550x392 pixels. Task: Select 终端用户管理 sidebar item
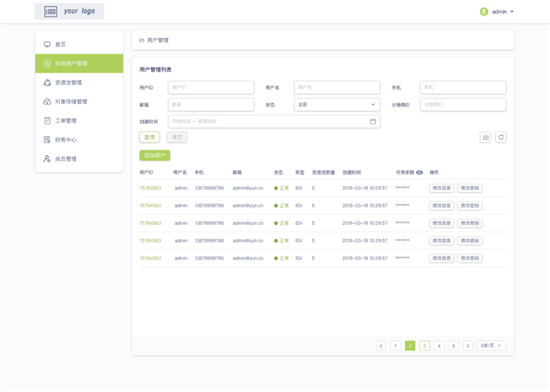pos(79,63)
